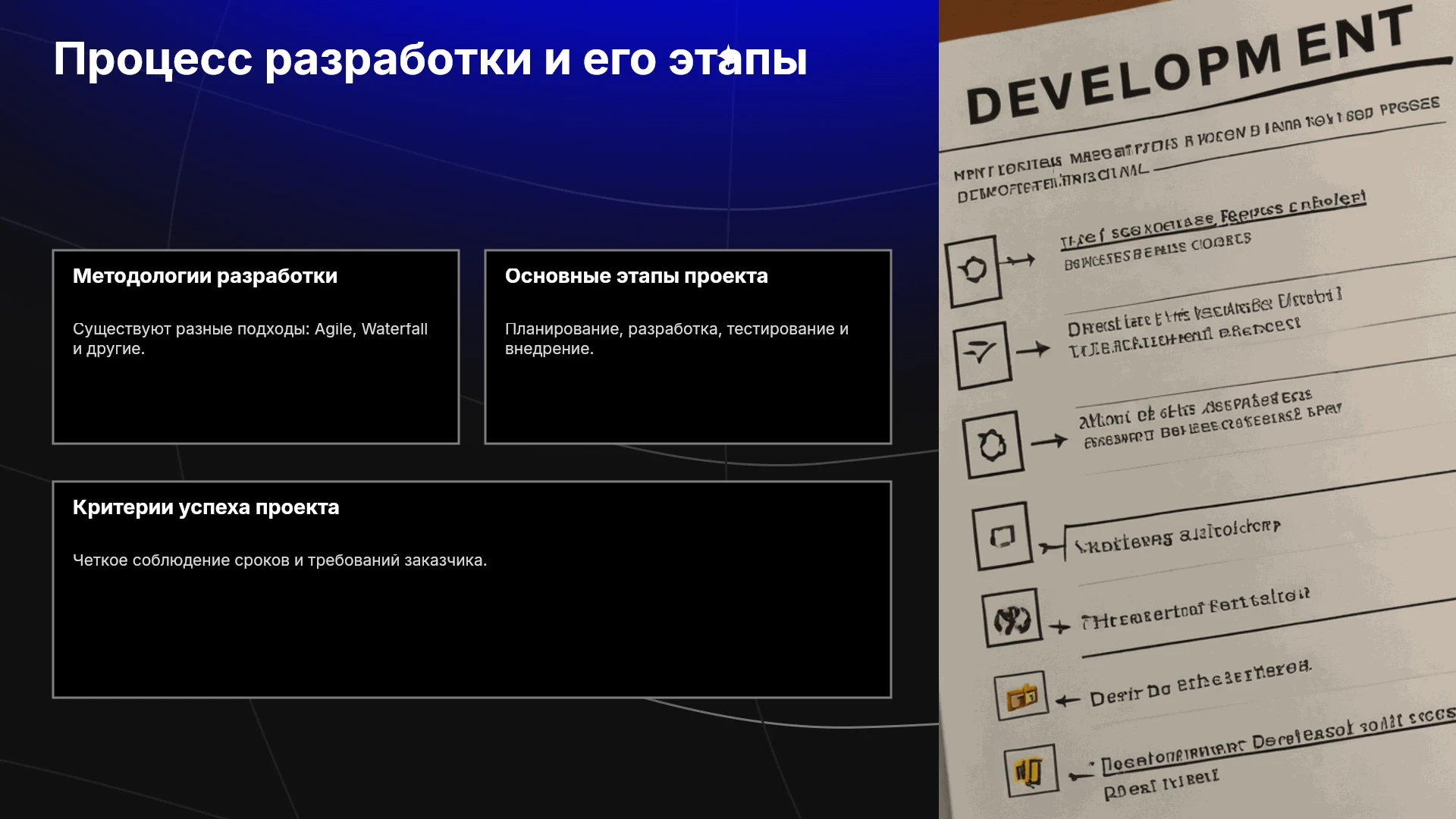The width and height of the screenshot is (1456, 819).
Task: Click the text about Agile and Waterfall approaches
Action: click(250, 339)
